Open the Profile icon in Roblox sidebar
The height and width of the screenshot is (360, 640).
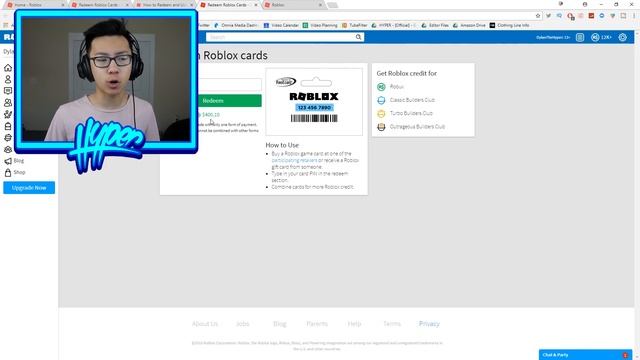coord(8,79)
